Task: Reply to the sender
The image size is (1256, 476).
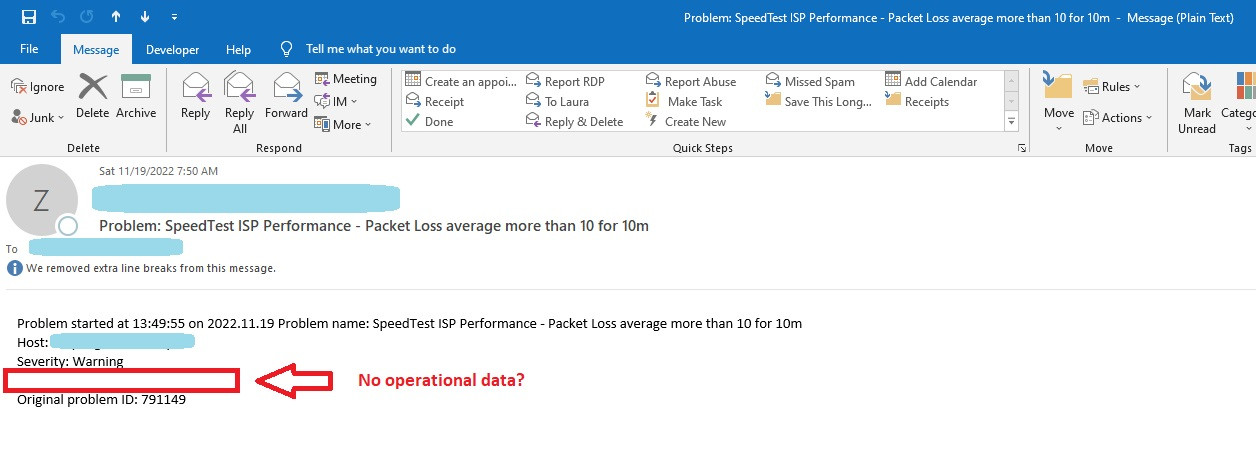Action: pyautogui.click(x=195, y=96)
